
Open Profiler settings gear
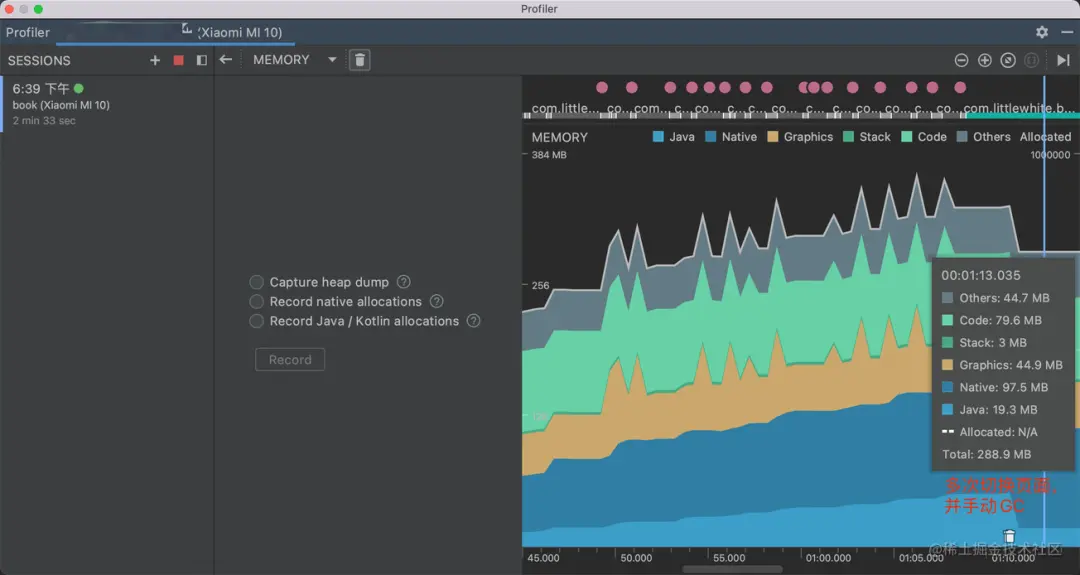point(1042,32)
